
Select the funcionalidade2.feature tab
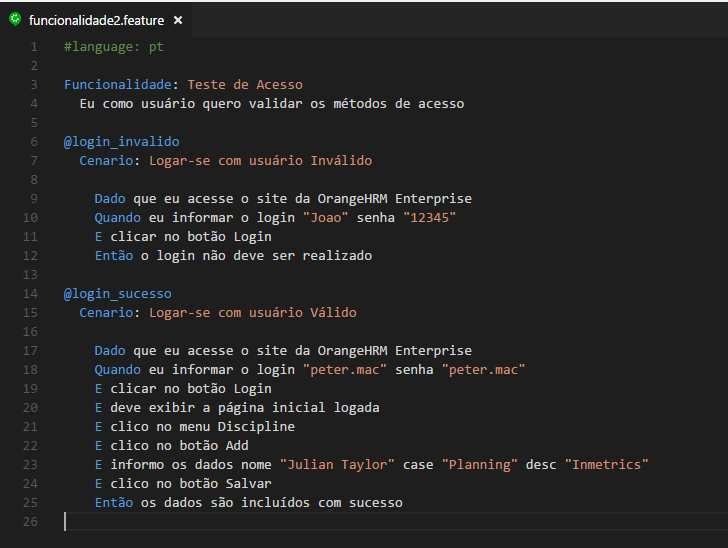pyautogui.click(x=96, y=20)
